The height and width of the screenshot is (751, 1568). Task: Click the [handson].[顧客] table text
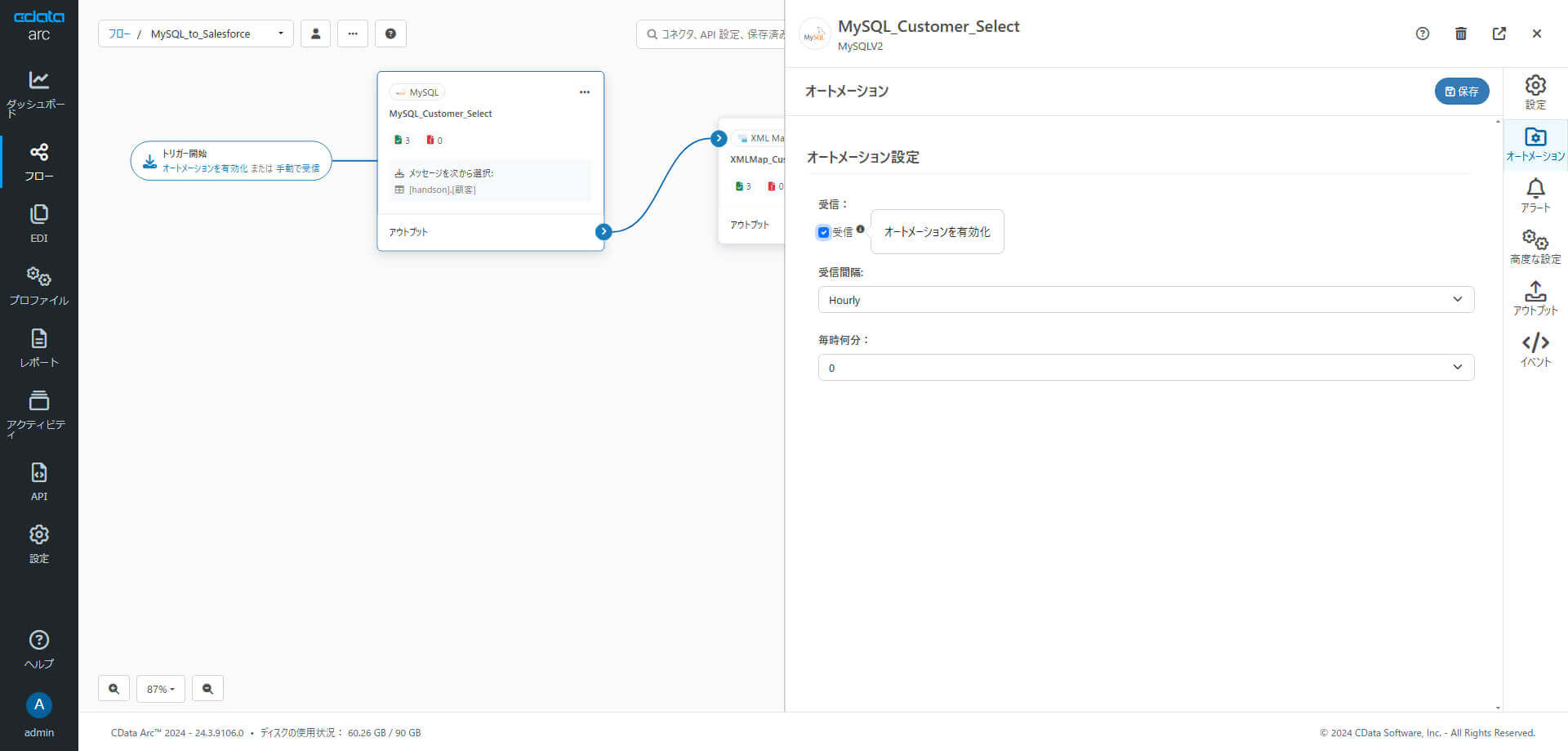442,190
